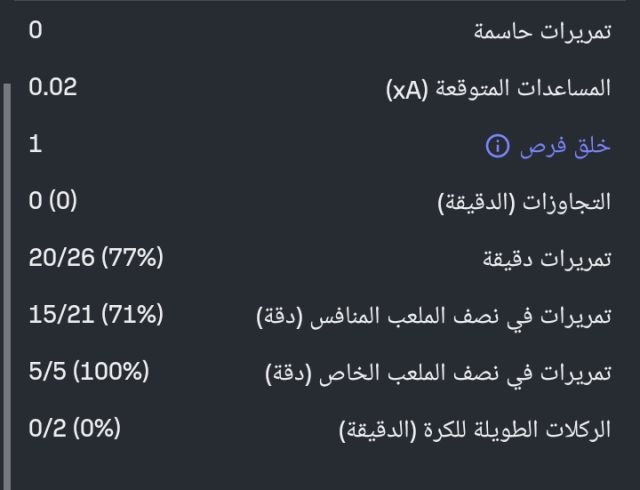Click the 5/5 (100%) own half value

click(x=89, y=373)
